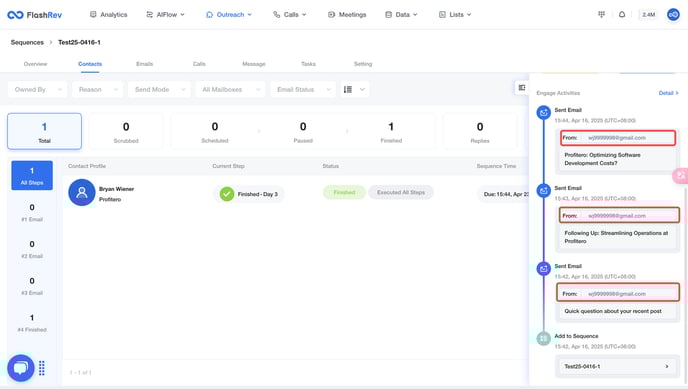Click the Executed All Steps badge

401,192
